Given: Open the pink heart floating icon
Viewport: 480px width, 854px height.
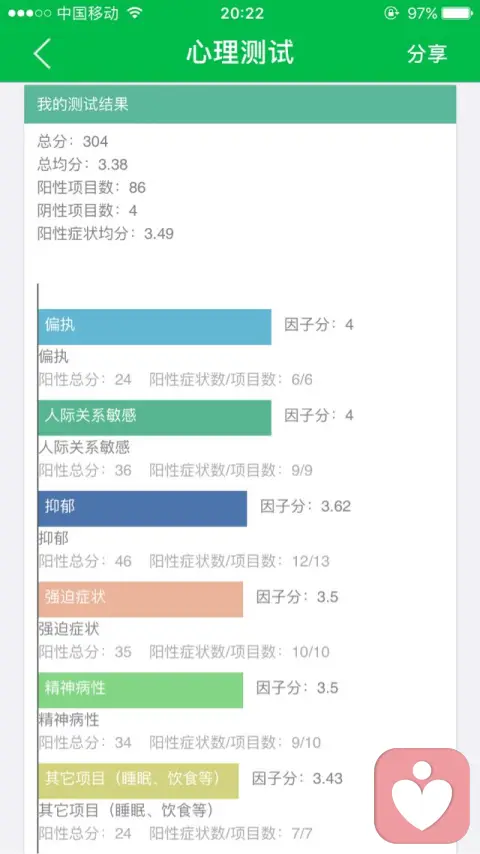Looking at the screenshot, I should [x=422, y=796].
